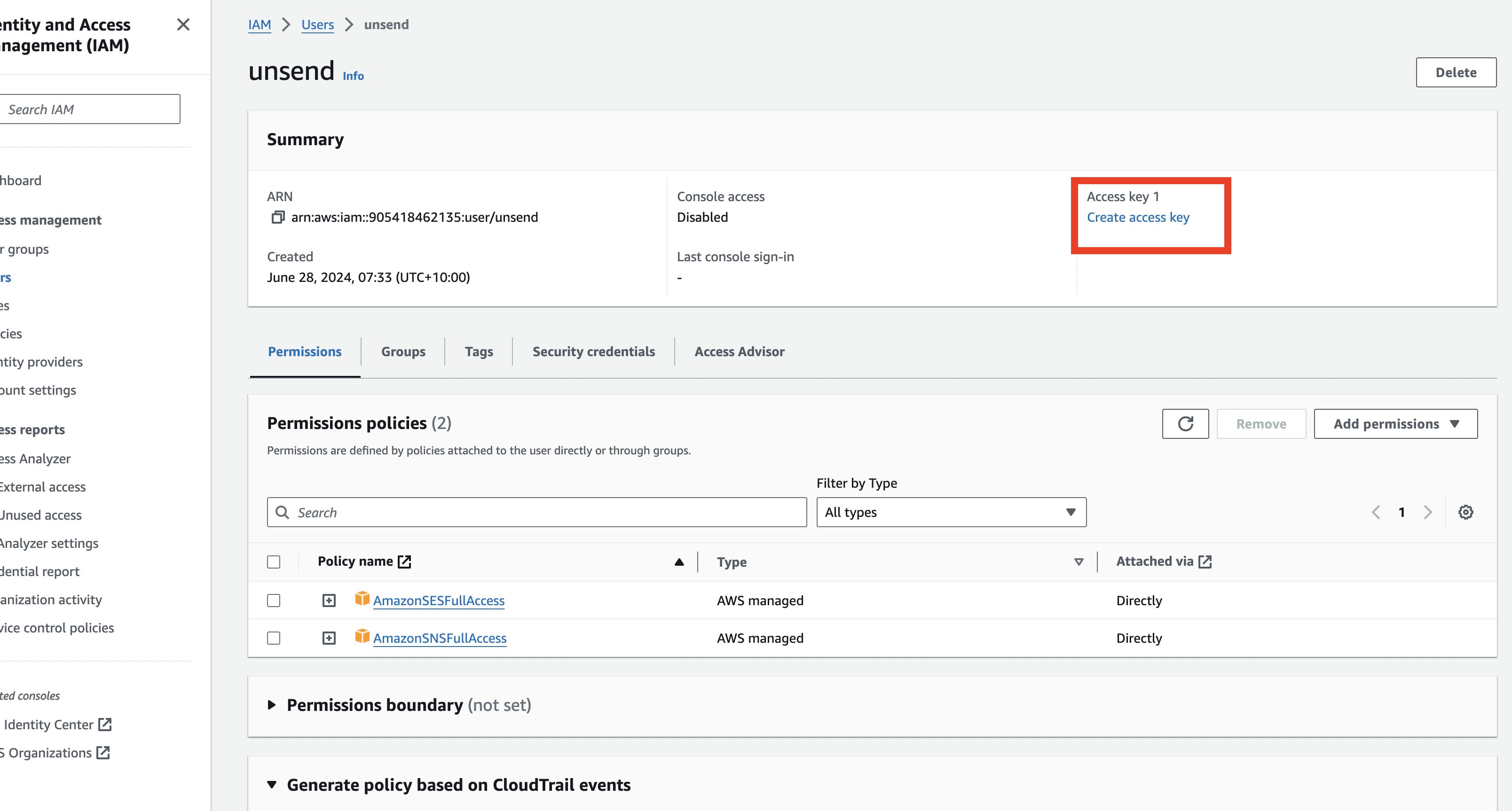Sort by Policy name ascending arrow
This screenshot has height=811, width=1512.
[x=679, y=562]
